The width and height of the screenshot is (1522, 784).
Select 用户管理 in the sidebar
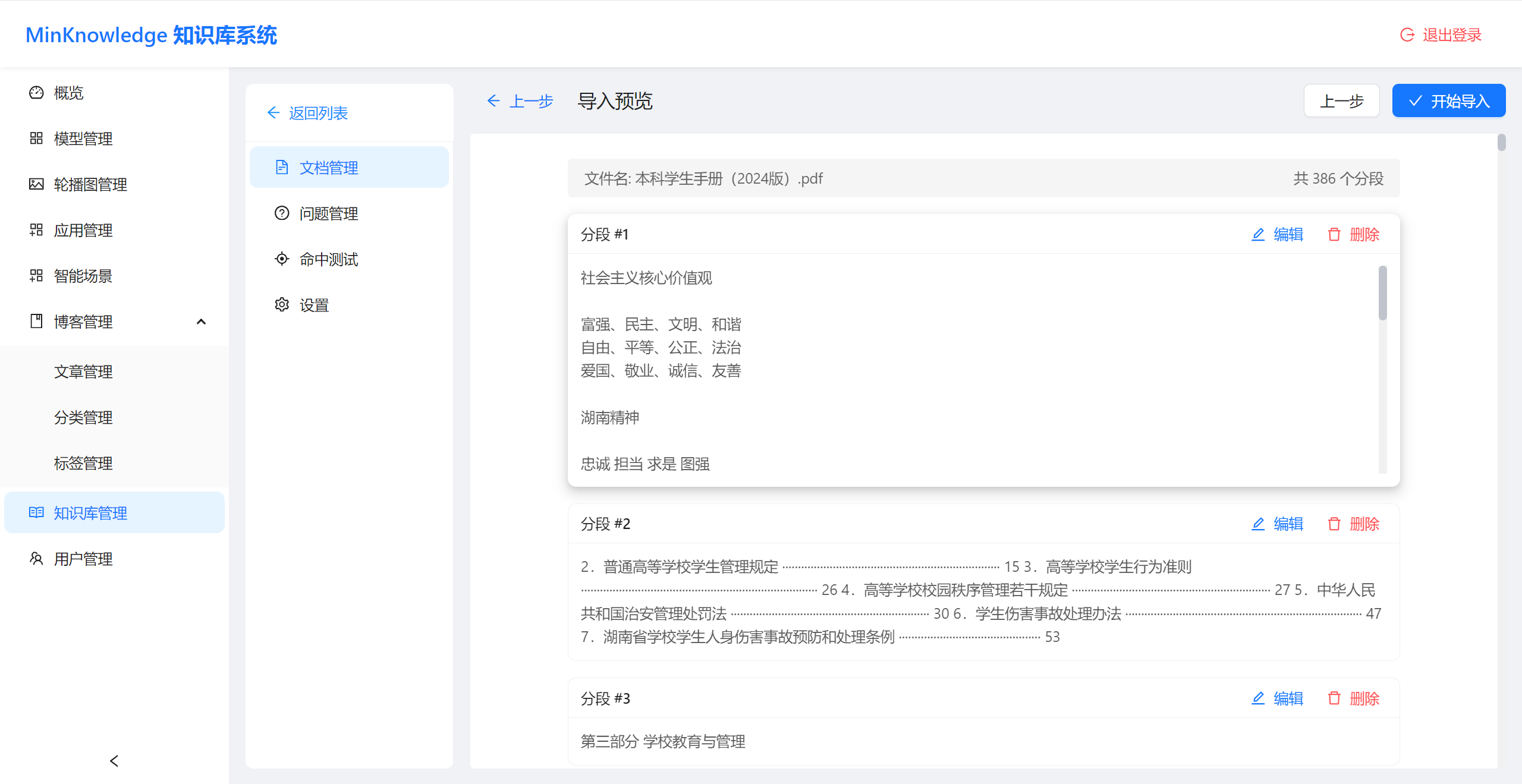[x=83, y=559]
